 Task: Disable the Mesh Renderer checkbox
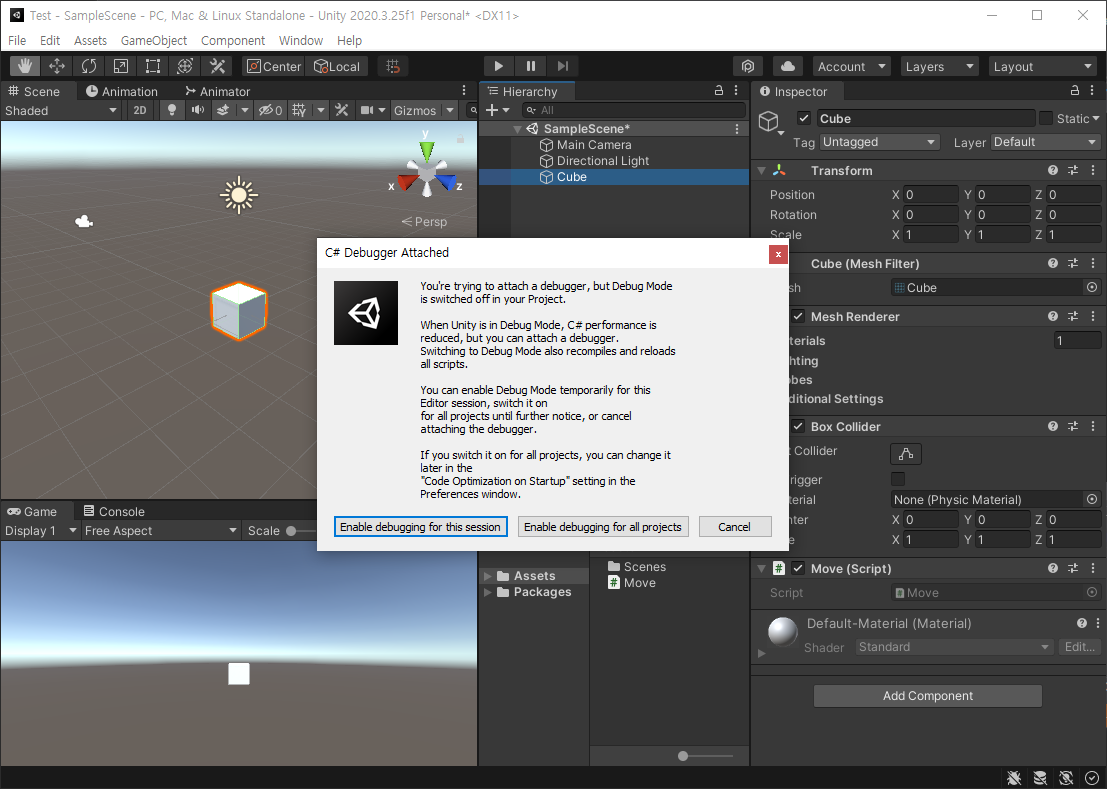click(798, 316)
